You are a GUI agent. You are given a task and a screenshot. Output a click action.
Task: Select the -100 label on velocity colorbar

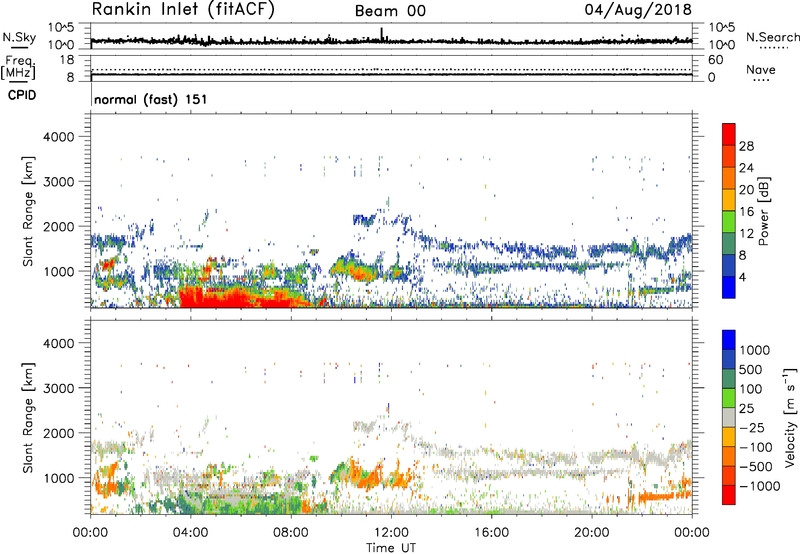click(x=755, y=447)
